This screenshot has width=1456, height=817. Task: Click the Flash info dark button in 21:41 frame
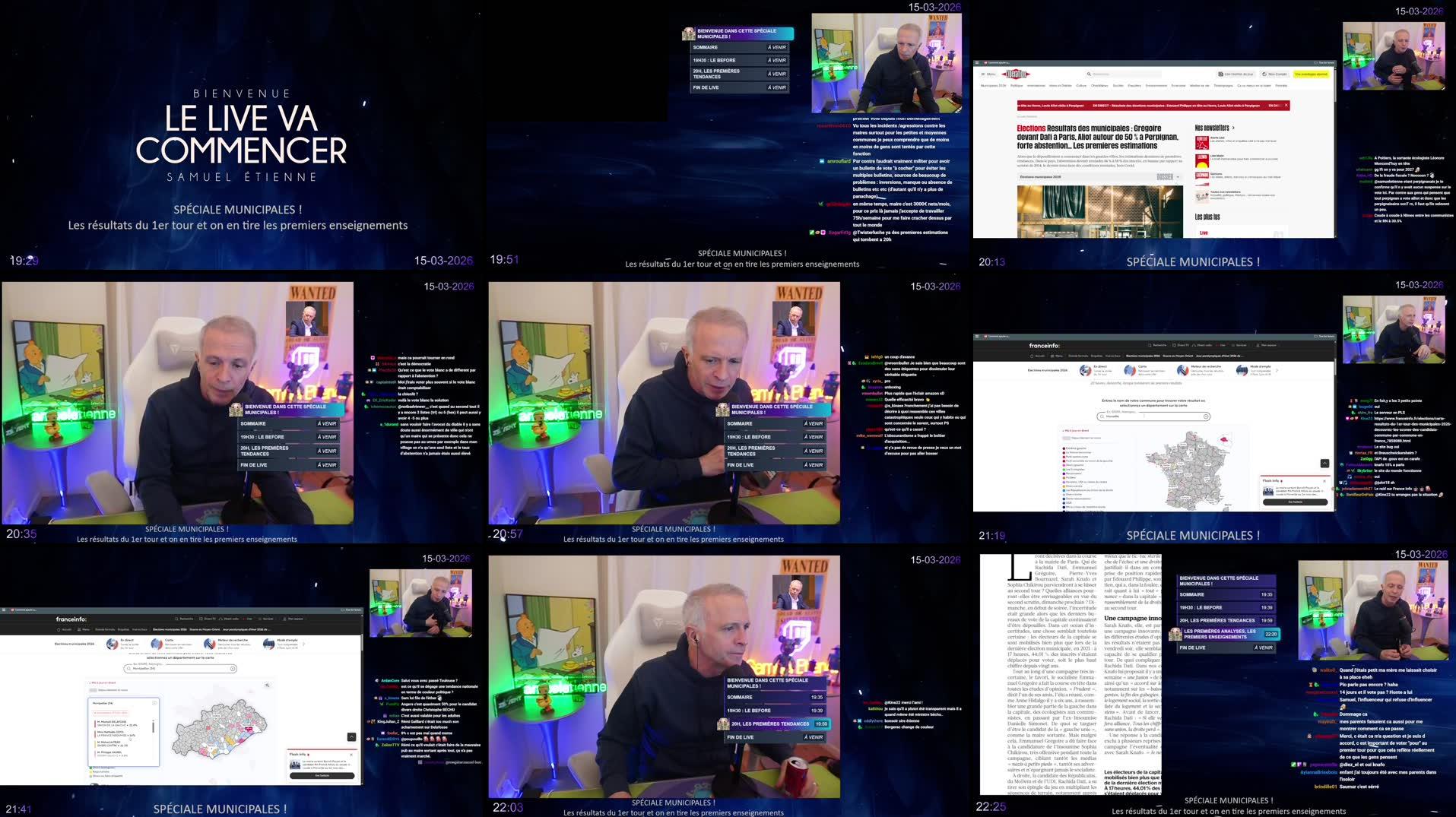[x=321, y=775]
